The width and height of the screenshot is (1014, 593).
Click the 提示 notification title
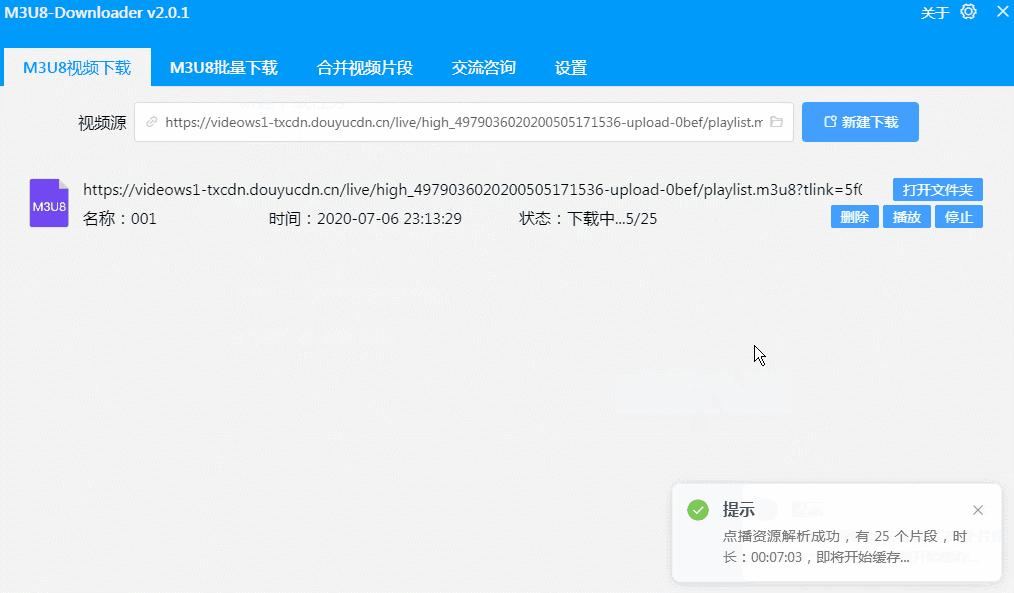[x=739, y=510]
